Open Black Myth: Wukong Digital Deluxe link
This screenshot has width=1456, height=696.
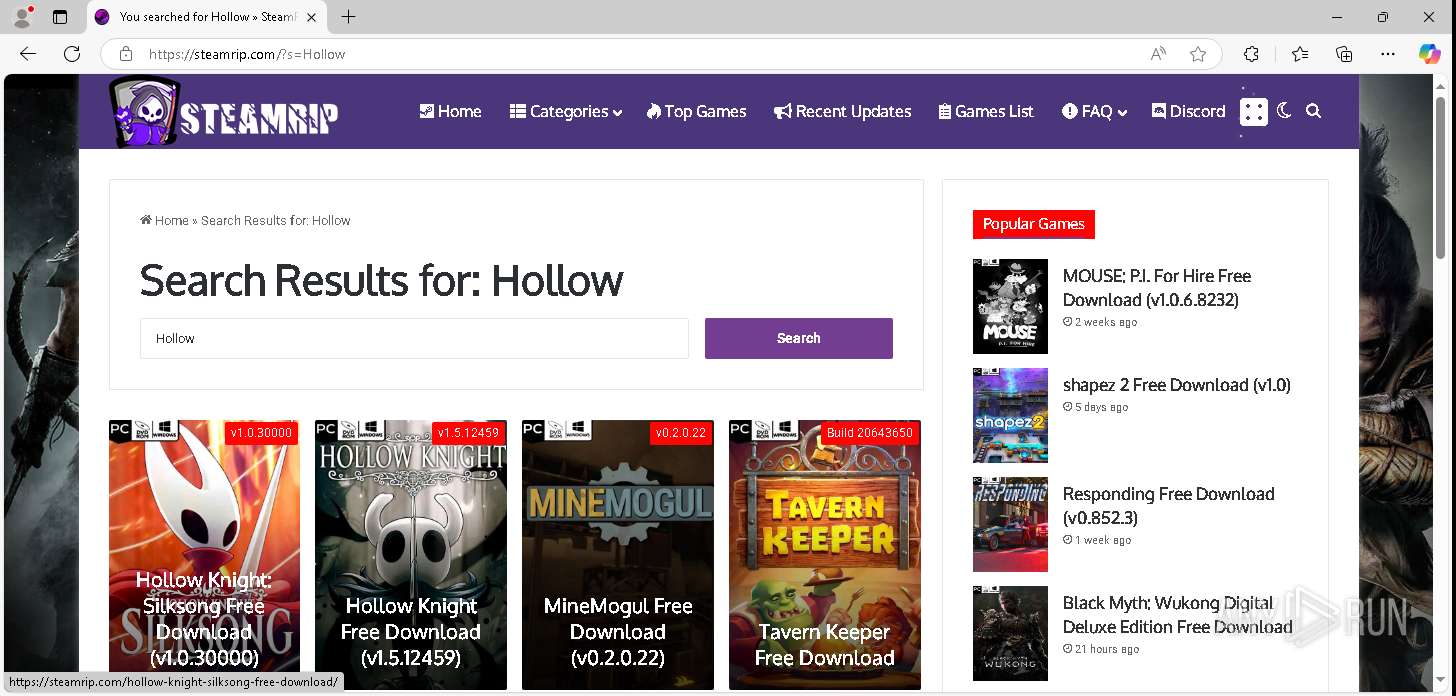[1178, 615]
